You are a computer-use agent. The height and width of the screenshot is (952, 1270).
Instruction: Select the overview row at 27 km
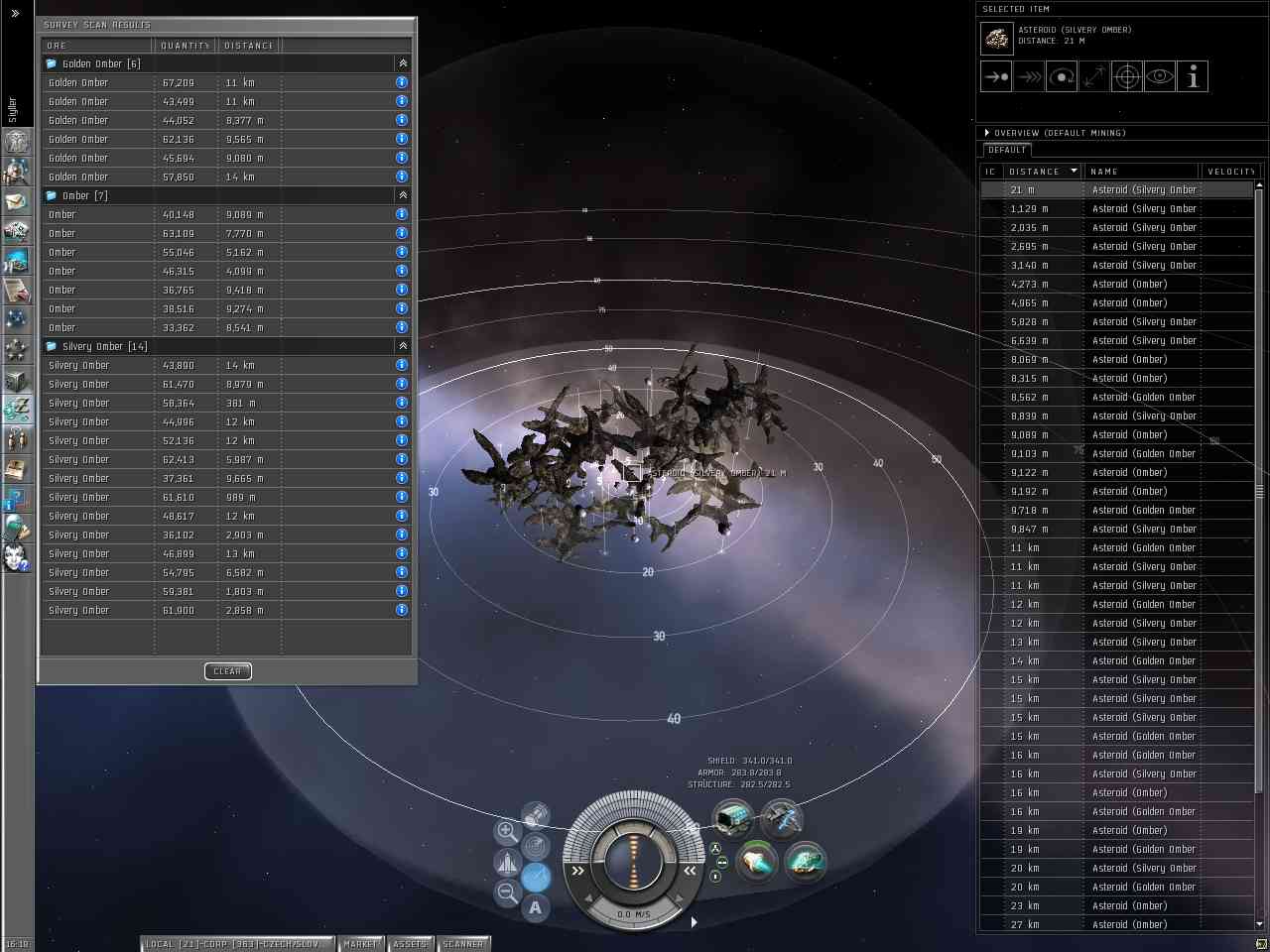point(1117,924)
